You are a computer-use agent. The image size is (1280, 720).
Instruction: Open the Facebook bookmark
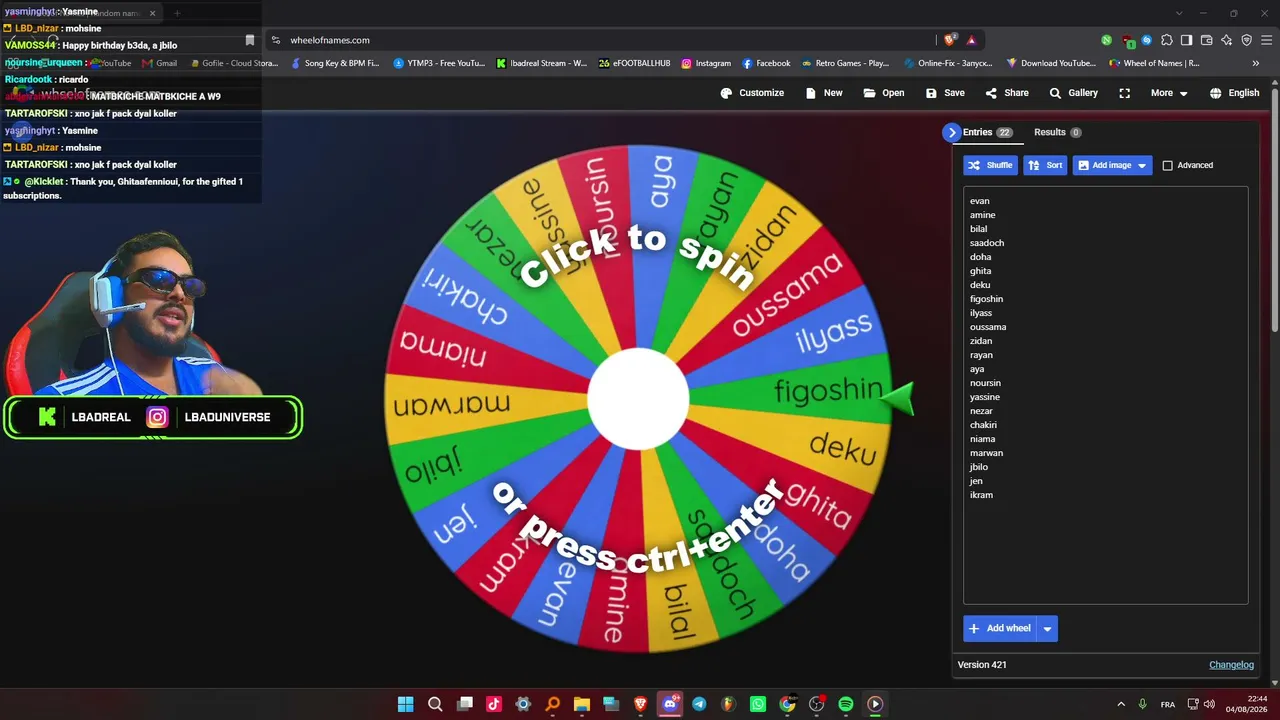point(766,63)
